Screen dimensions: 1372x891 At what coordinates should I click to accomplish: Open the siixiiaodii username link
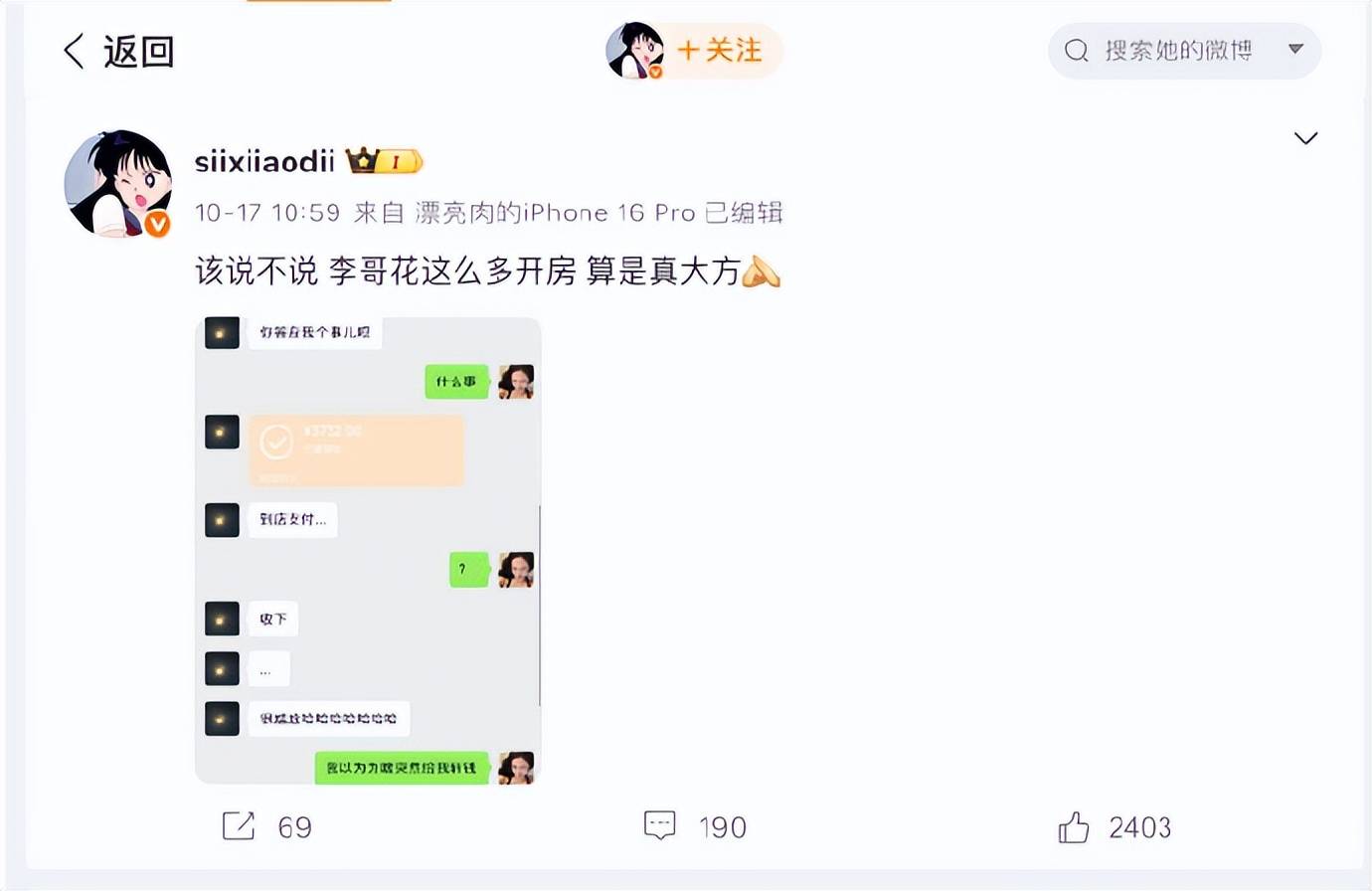pos(264,161)
